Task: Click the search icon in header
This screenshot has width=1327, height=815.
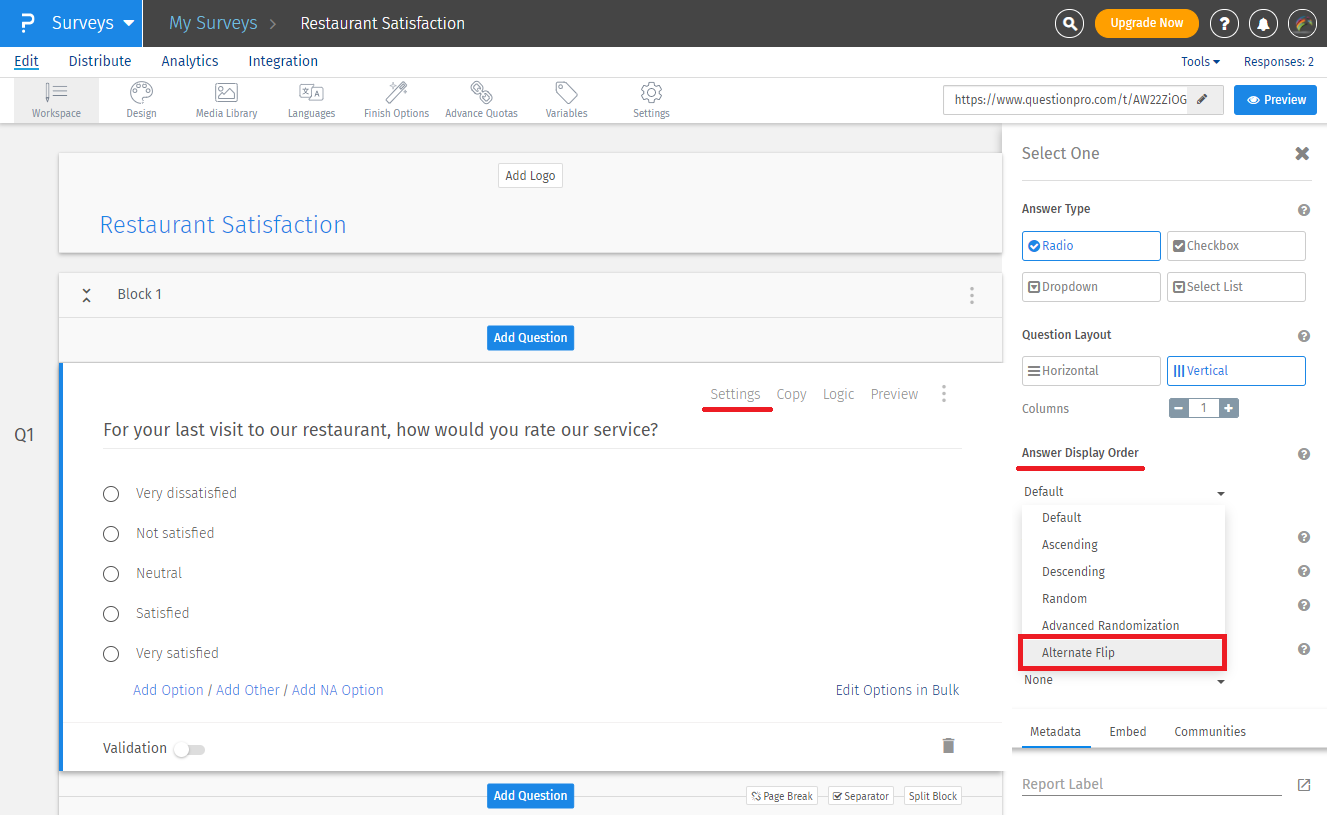Action: point(1069,23)
